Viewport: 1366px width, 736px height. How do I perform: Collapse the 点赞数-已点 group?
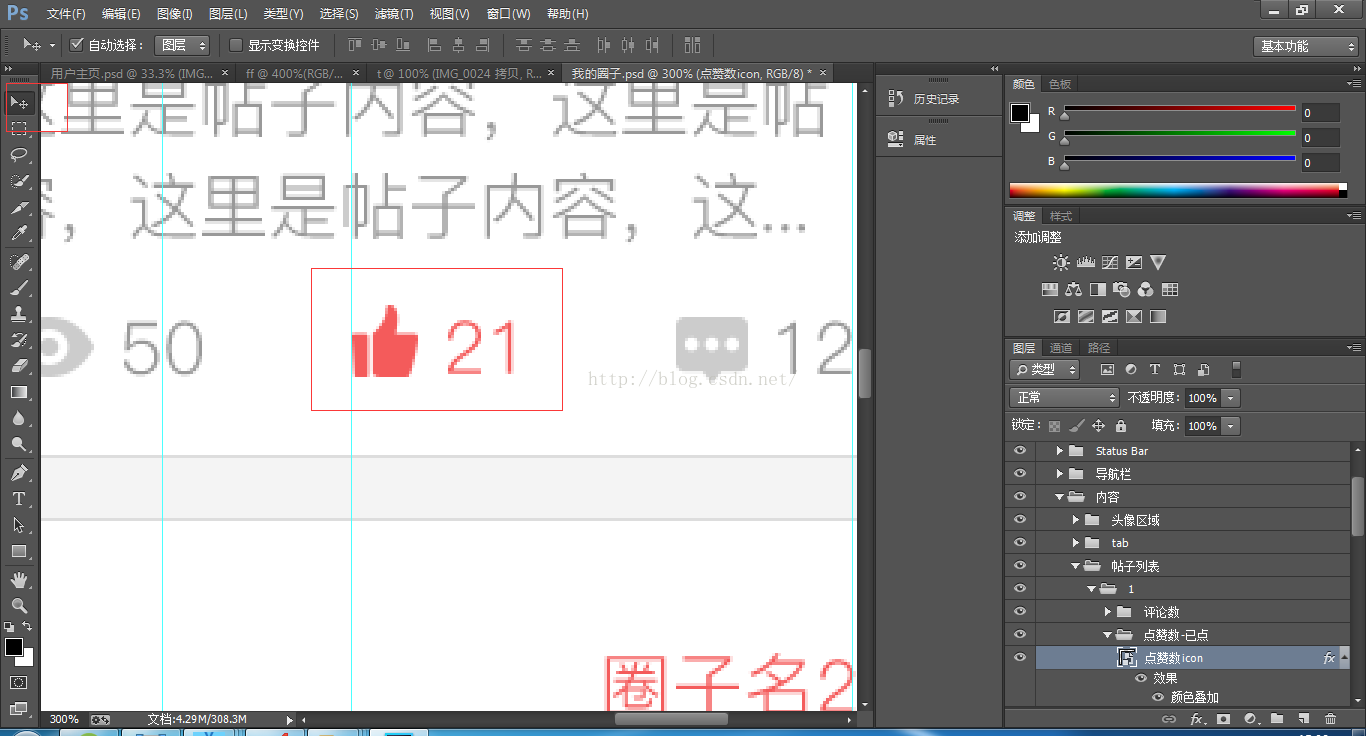[1107, 635]
